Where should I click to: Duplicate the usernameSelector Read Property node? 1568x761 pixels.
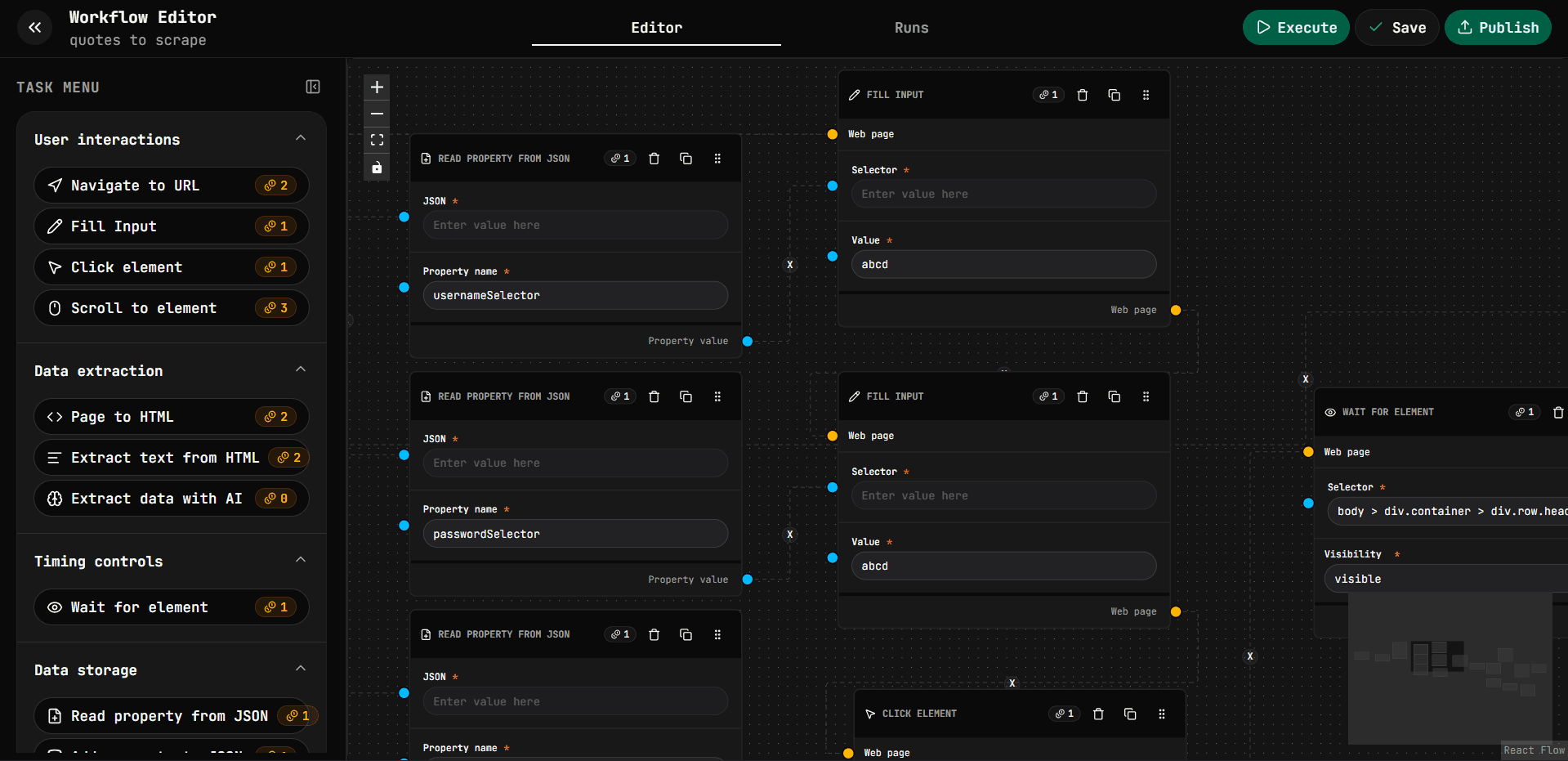tap(686, 159)
